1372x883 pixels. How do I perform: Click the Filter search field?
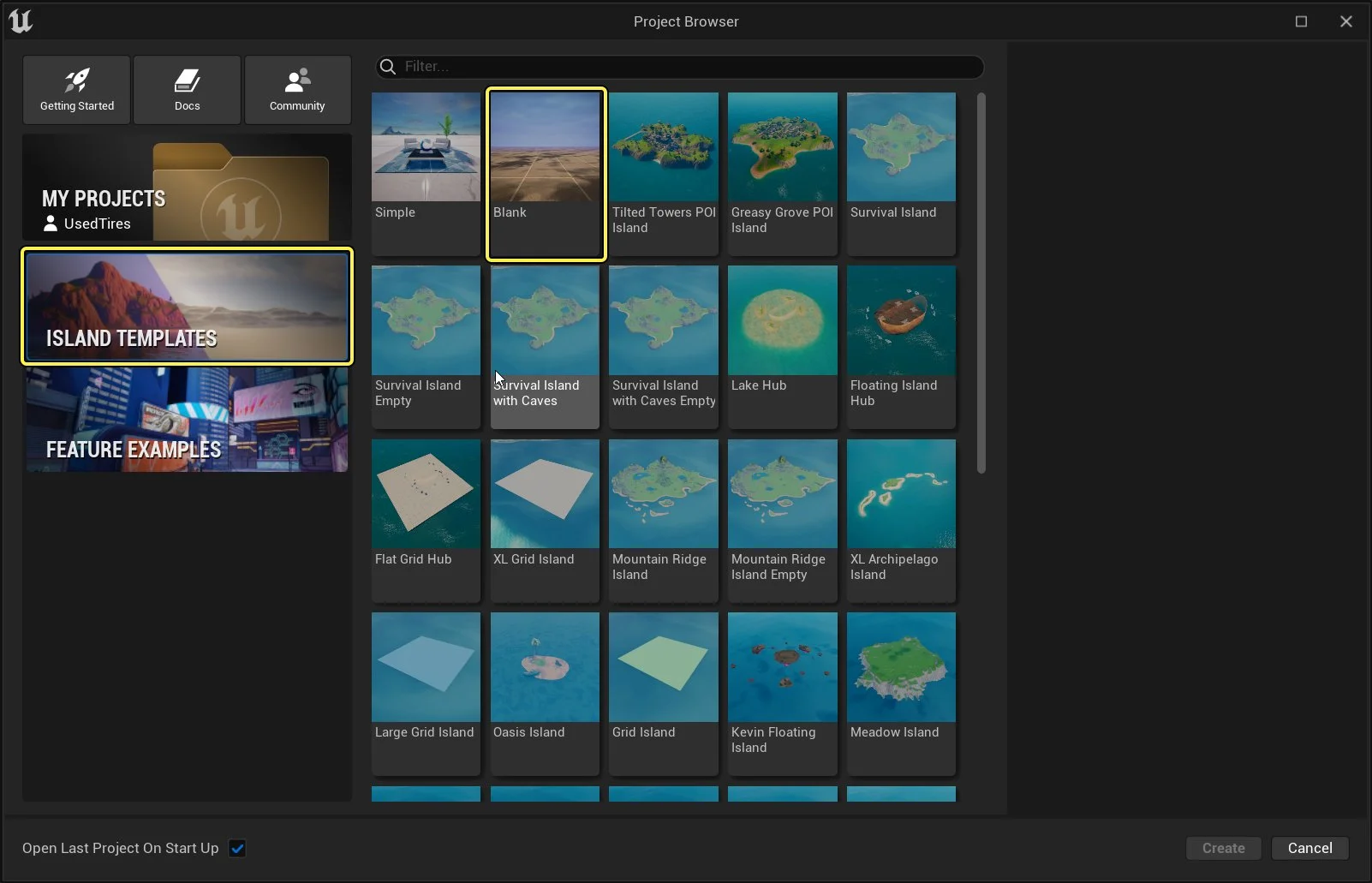(x=680, y=67)
